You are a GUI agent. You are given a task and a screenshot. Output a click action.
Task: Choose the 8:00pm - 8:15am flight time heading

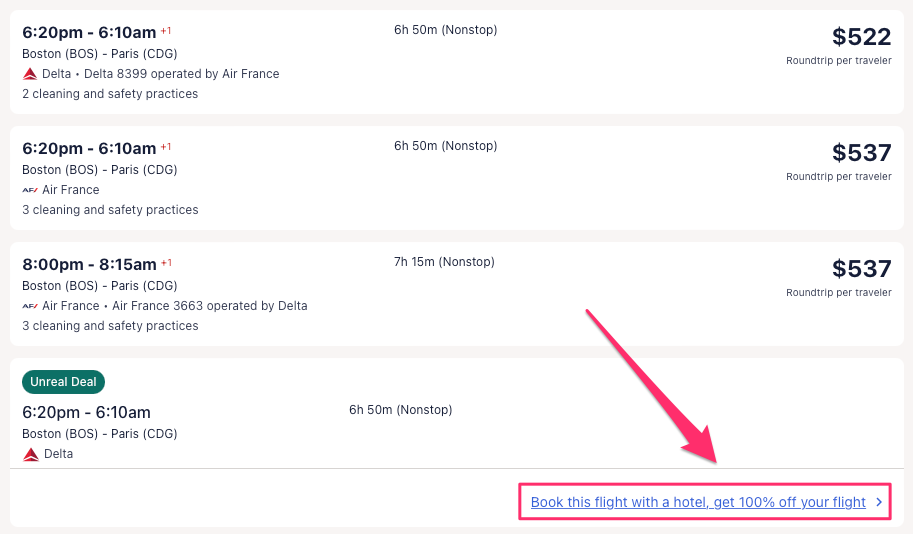tap(89, 265)
